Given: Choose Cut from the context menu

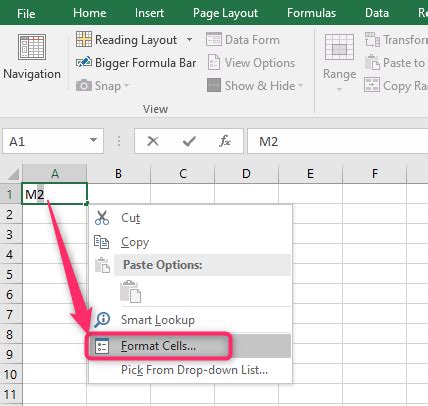Looking at the screenshot, I should click(x=191, y=218).
